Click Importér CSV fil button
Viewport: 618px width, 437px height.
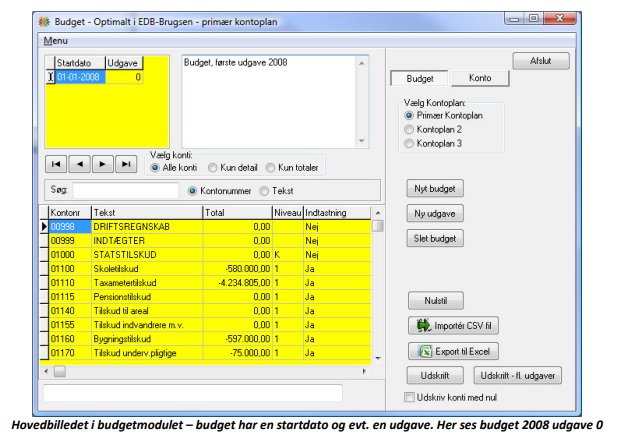coord(453,326)
